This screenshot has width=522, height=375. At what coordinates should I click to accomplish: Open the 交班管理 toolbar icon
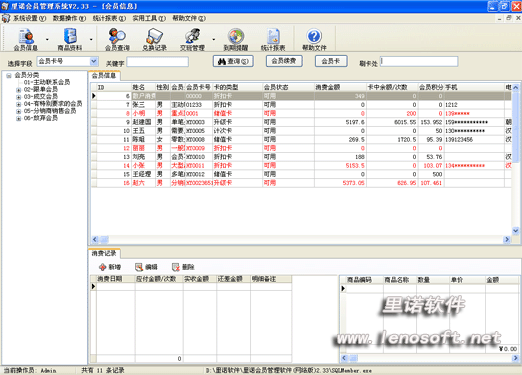(x=192, y=36)
